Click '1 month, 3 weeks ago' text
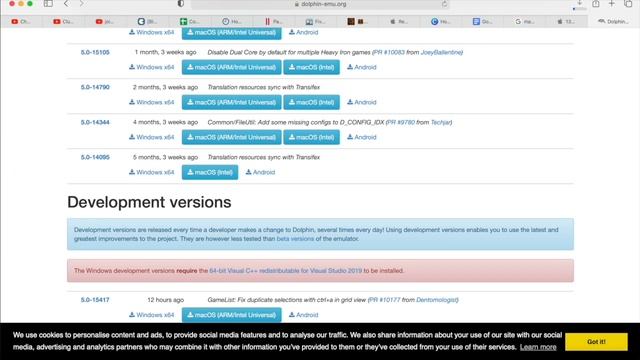 click(x=165, y=52)
